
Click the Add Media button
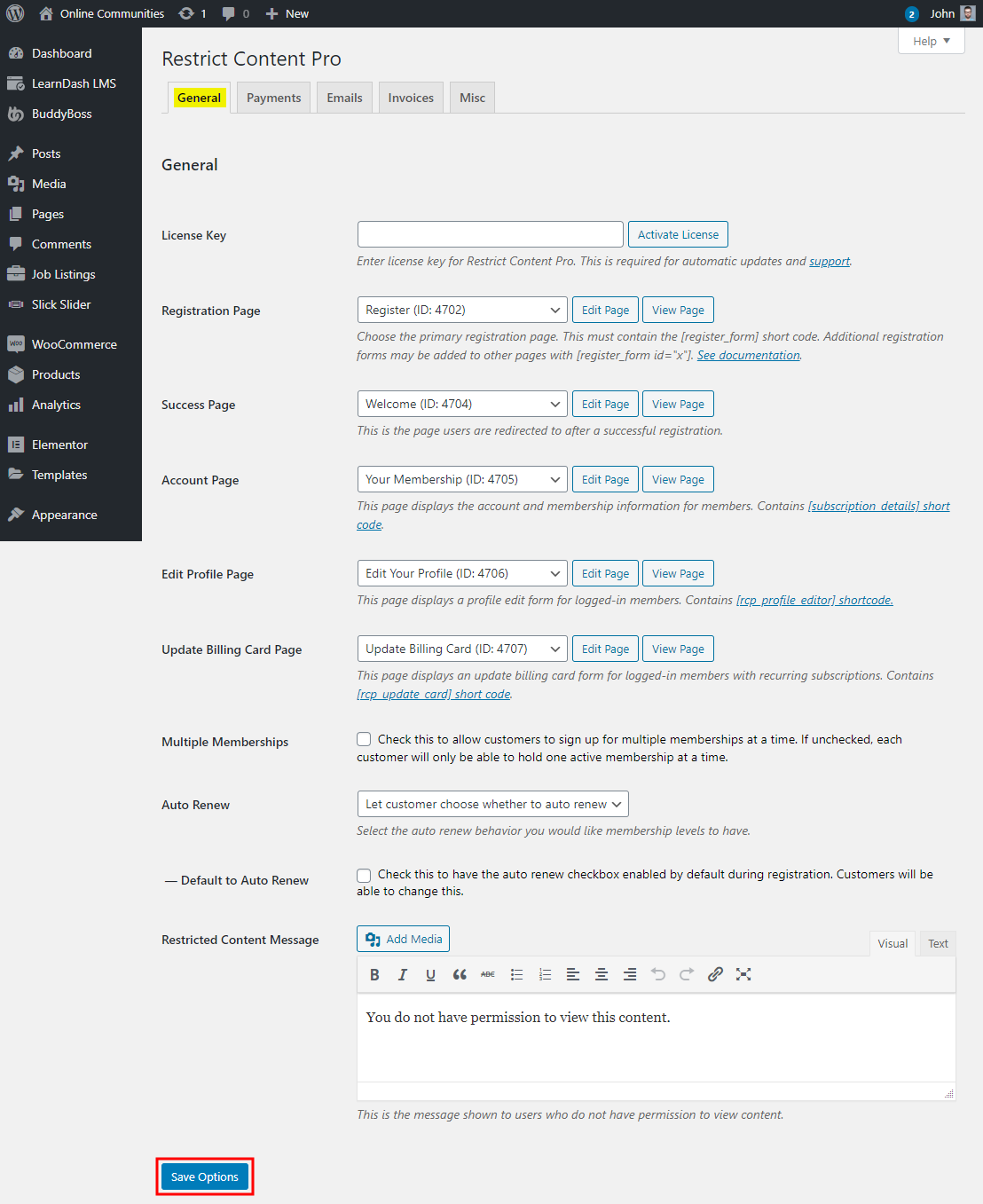403,939
